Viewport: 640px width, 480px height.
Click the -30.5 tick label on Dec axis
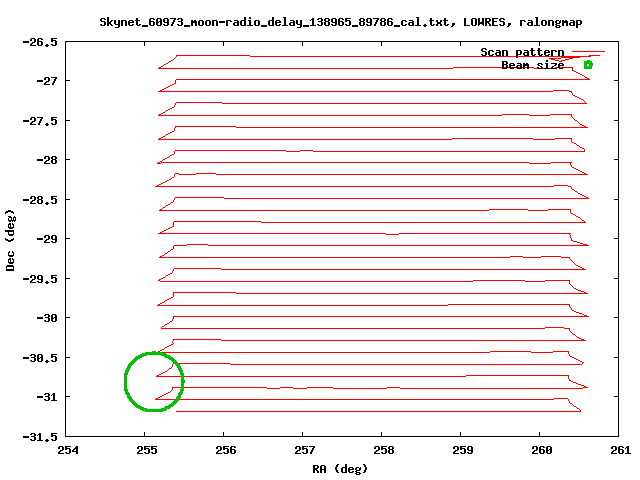pos(40,358)
